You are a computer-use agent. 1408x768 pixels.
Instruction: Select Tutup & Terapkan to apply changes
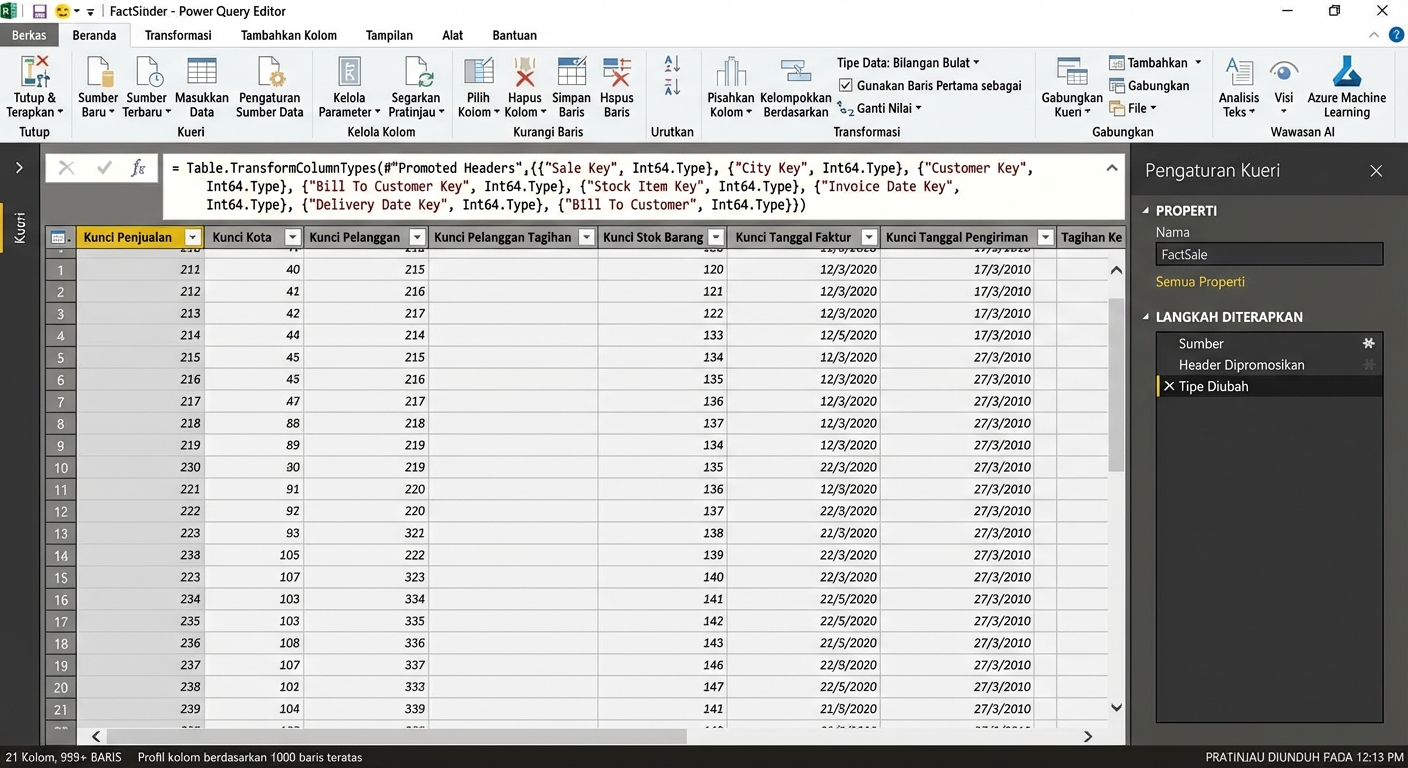34,88
